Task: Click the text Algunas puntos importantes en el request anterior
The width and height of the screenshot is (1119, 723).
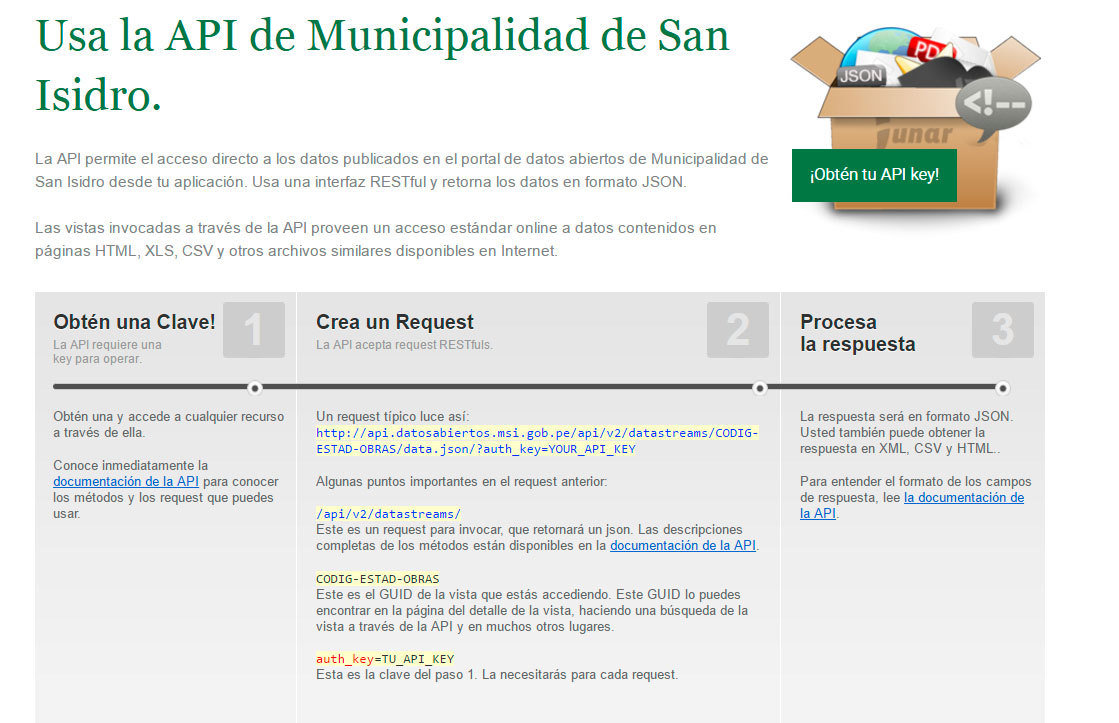Action: [x=461, y=482]
